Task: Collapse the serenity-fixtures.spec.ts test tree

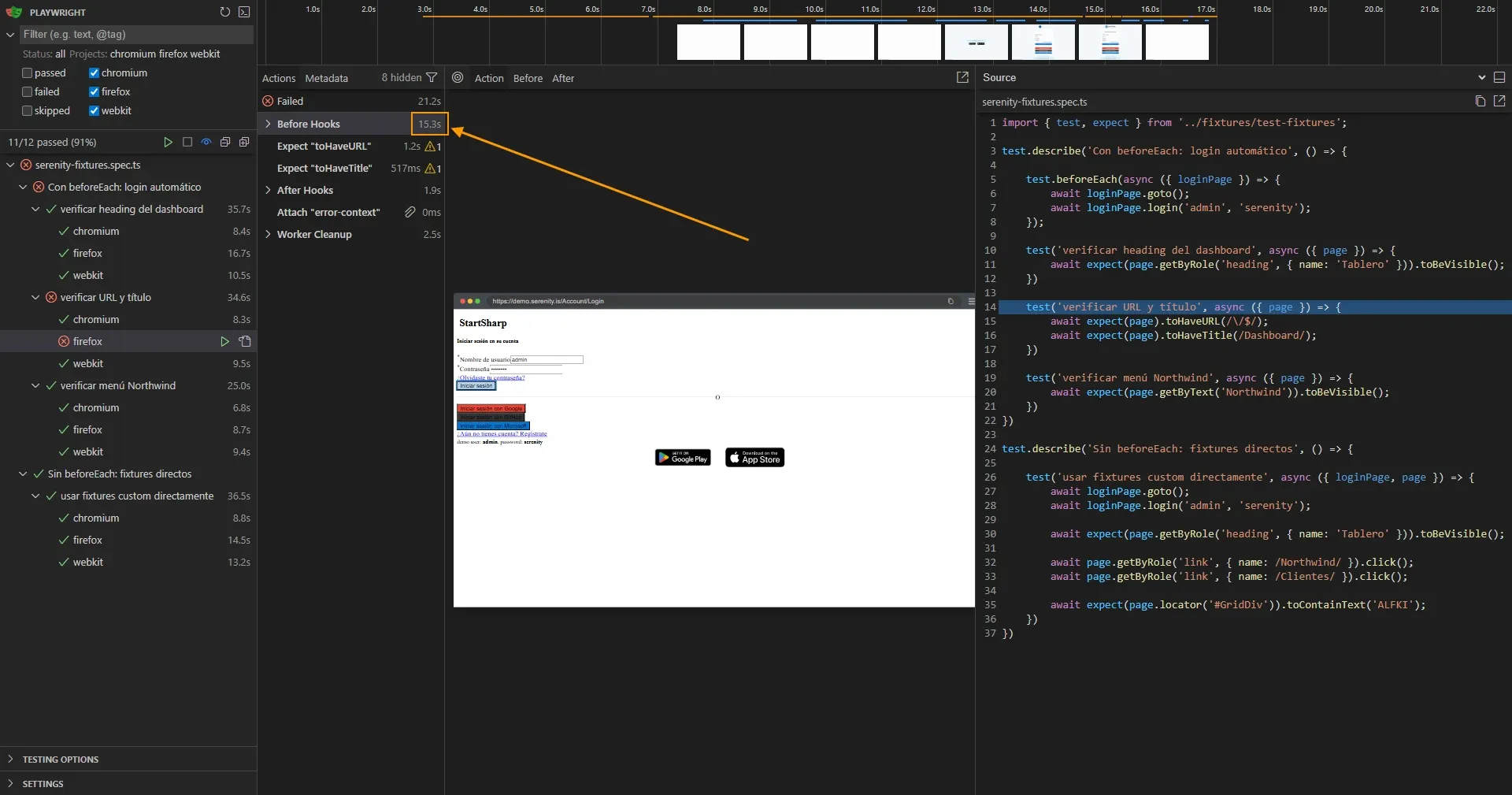Action: [x=11, y=165]
